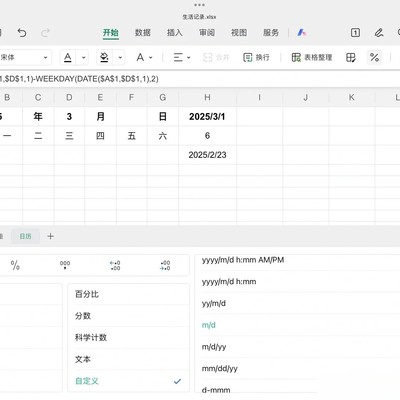This screenshot has height=400, width=400.
Task: Switch to the 服务 tab
Action: pyautogui.click(x=271, y=33)
